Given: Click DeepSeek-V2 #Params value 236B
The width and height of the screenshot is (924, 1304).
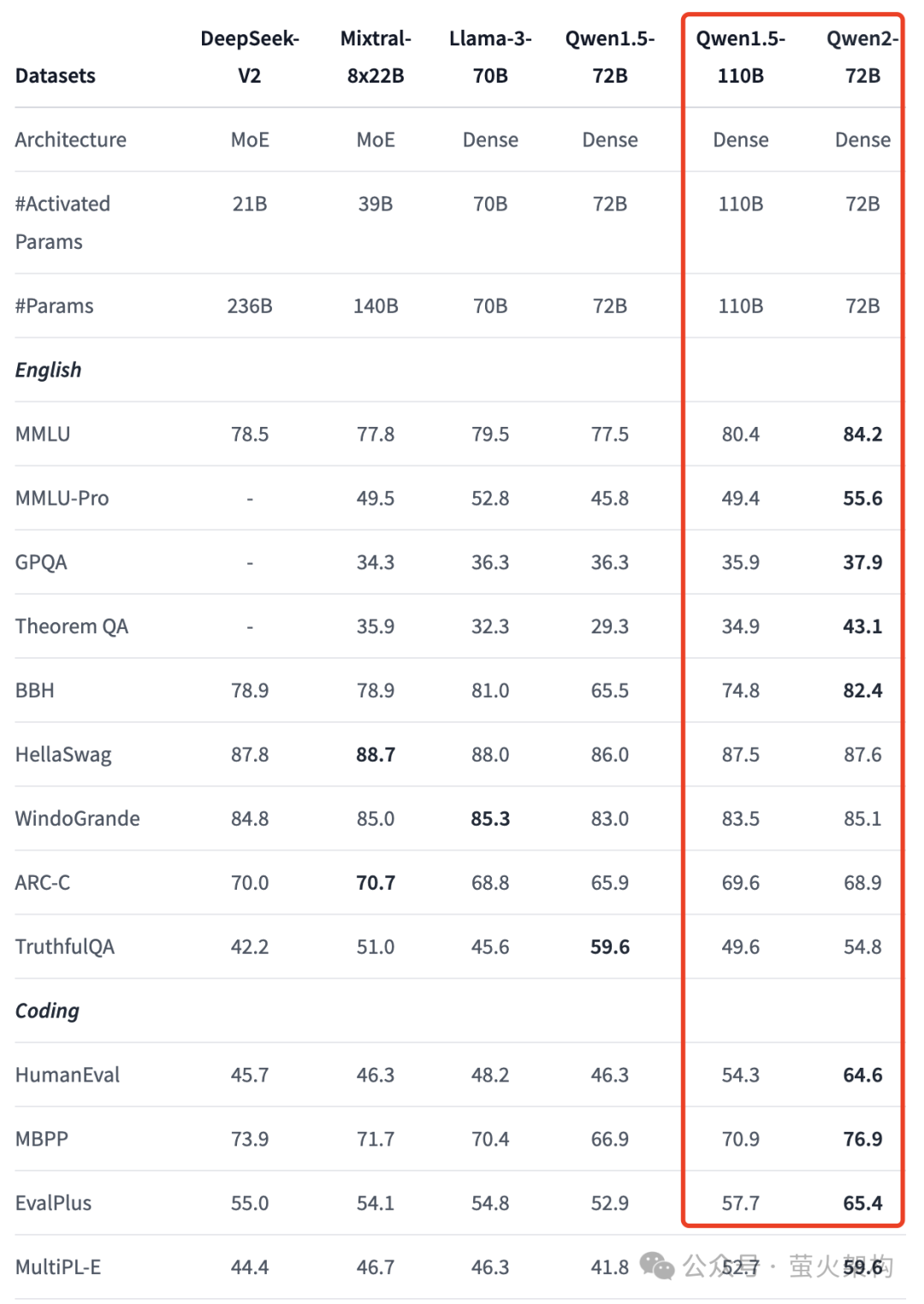Looking at the screenshot, I should [250, 306].
